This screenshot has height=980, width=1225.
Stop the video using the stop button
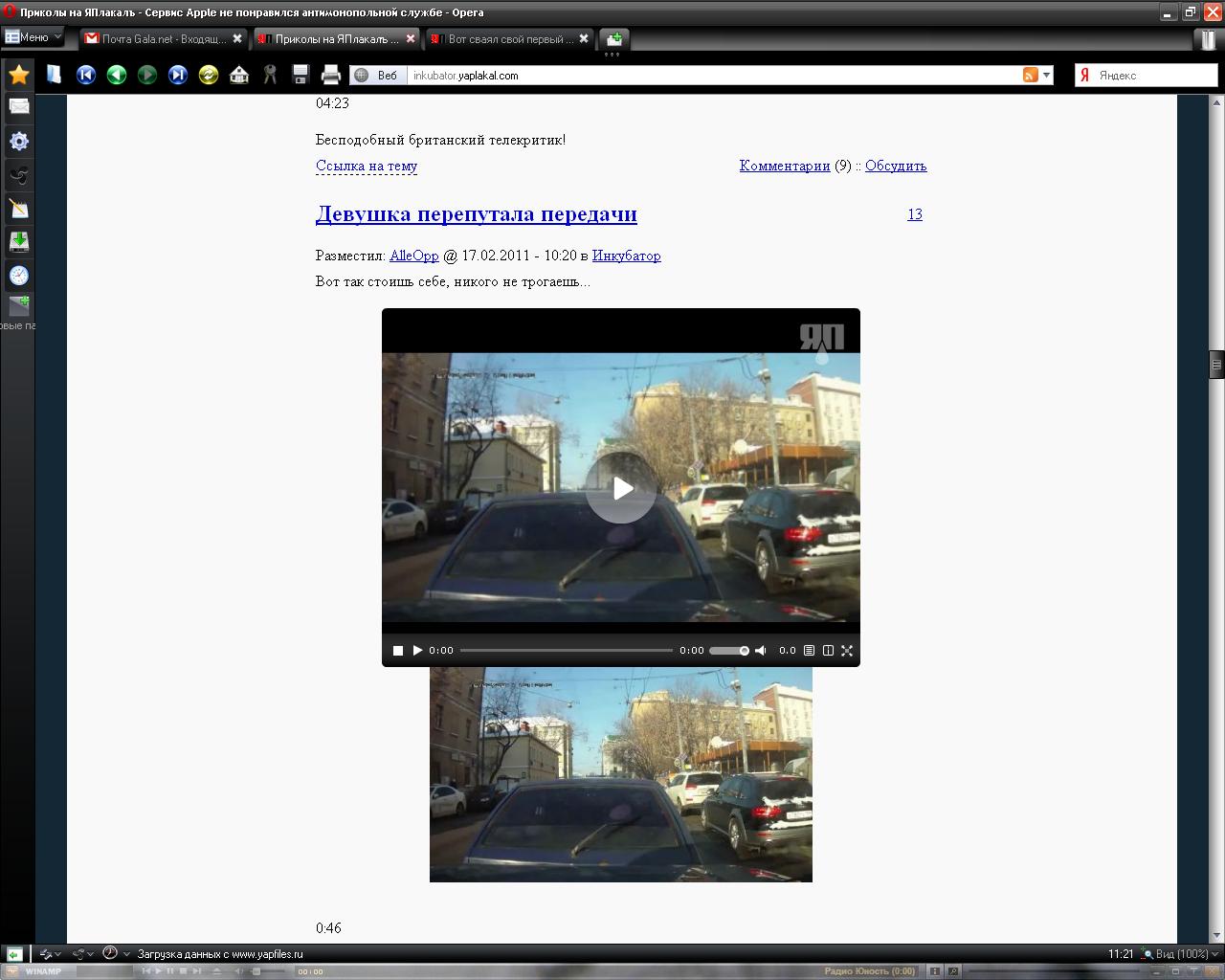coord(398,651)
